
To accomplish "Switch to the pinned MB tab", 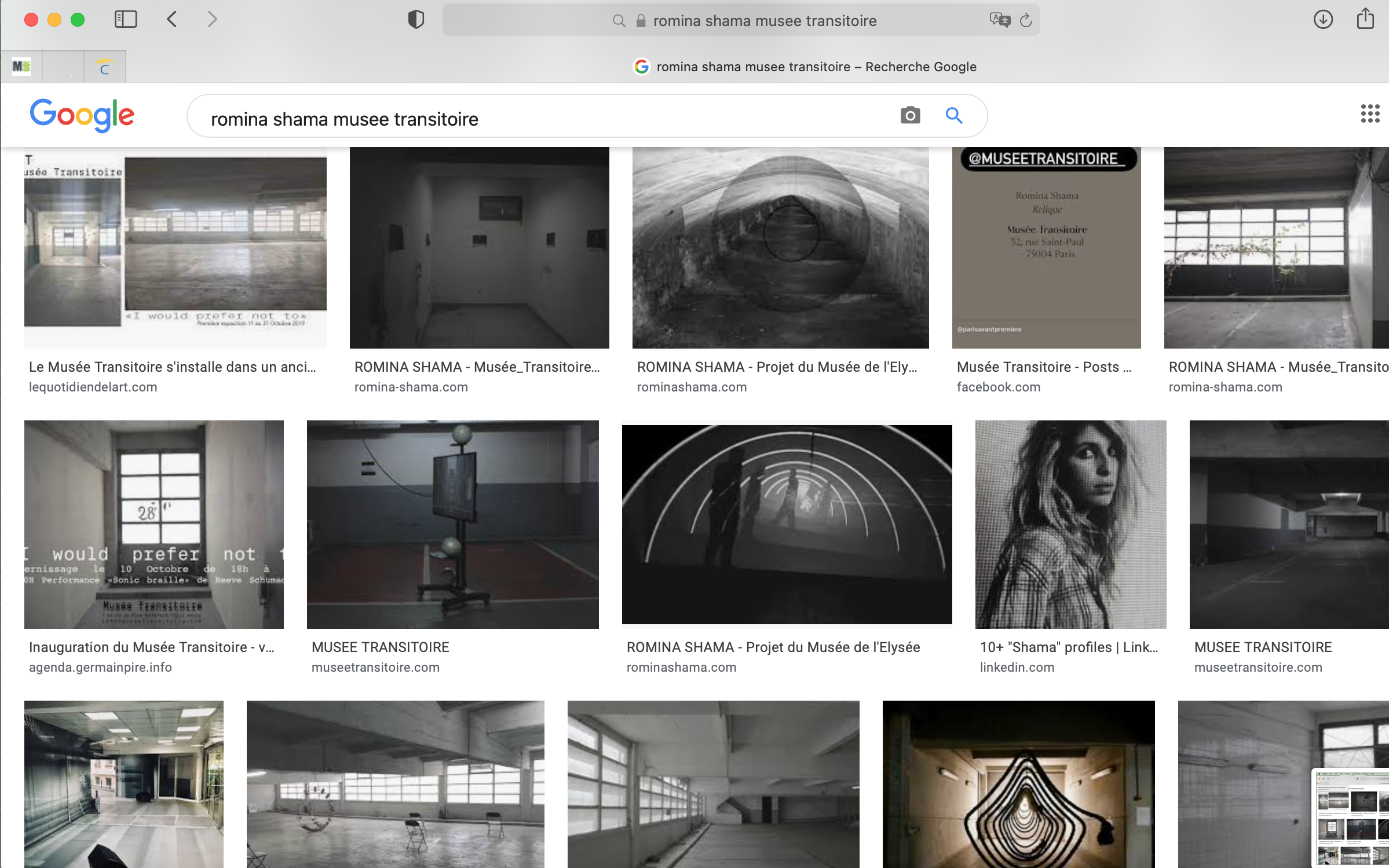I will click(x=21, y=67).
